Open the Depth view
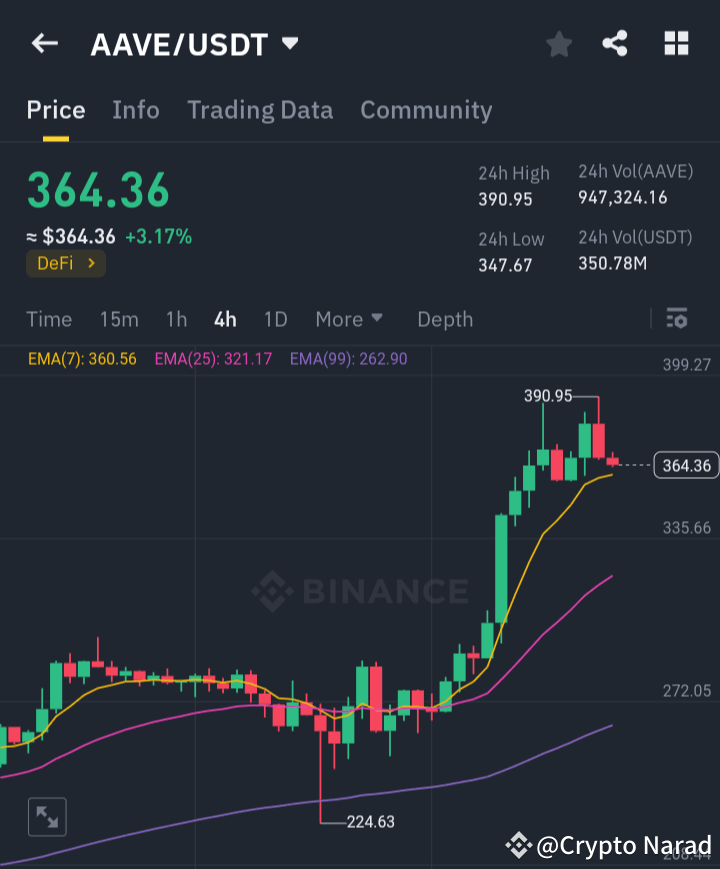720x869 pixels. point(445,319)
